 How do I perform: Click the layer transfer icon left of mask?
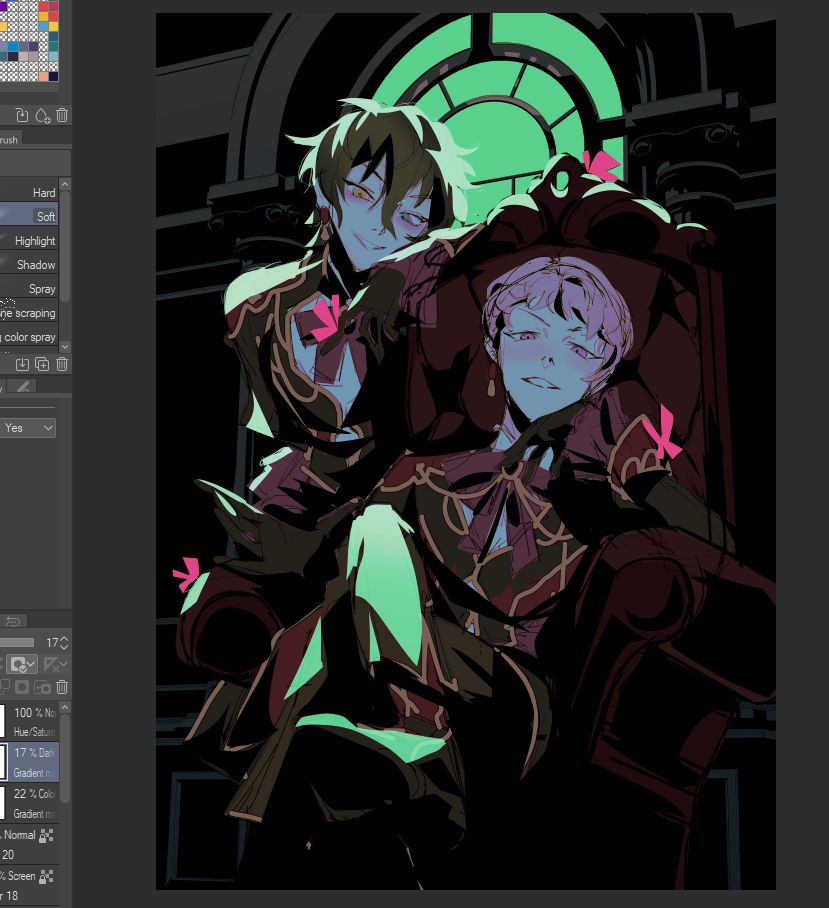pyautogui.click(x=3, y=687)
